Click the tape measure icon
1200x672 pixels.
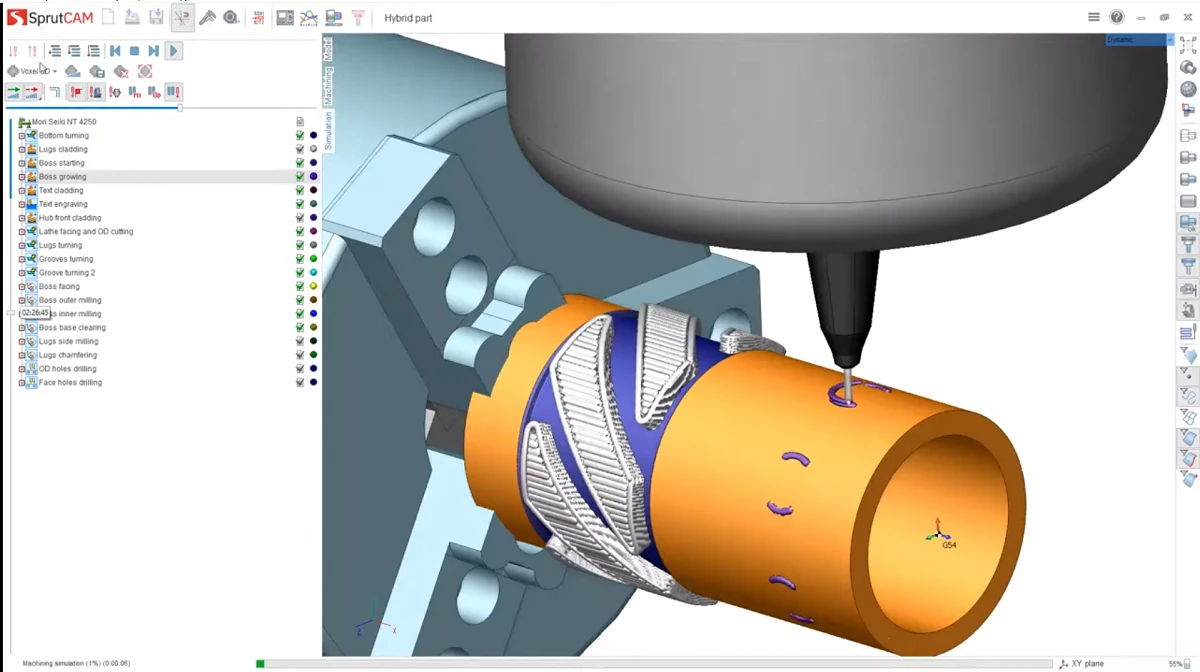[231, 17]
